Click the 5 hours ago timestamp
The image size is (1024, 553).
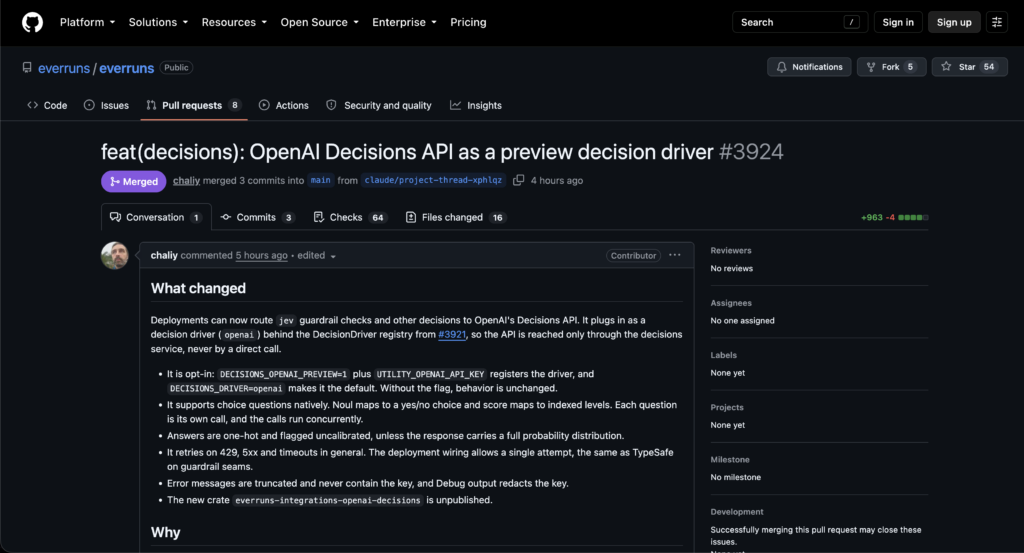(x=261, y=255)
